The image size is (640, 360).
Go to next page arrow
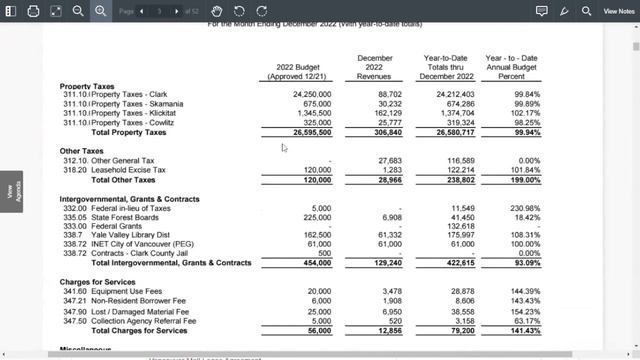point(176,11)
